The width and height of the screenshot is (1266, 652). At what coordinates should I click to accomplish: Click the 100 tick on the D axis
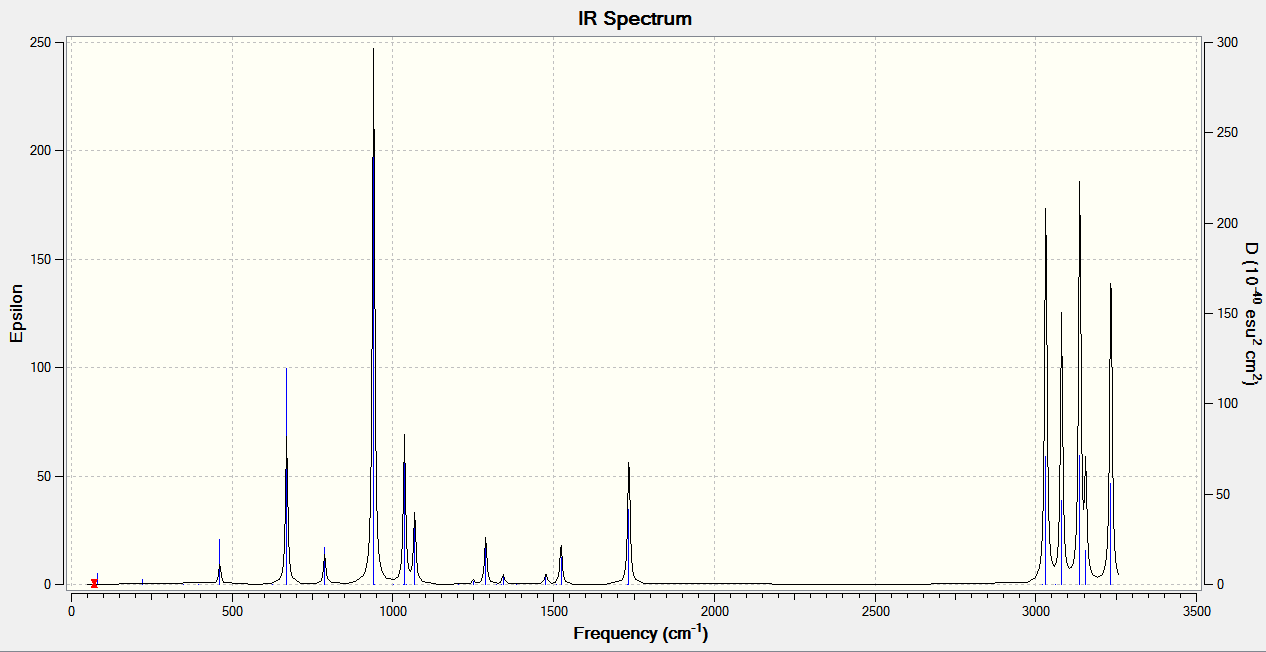[x=1226, y=403]
